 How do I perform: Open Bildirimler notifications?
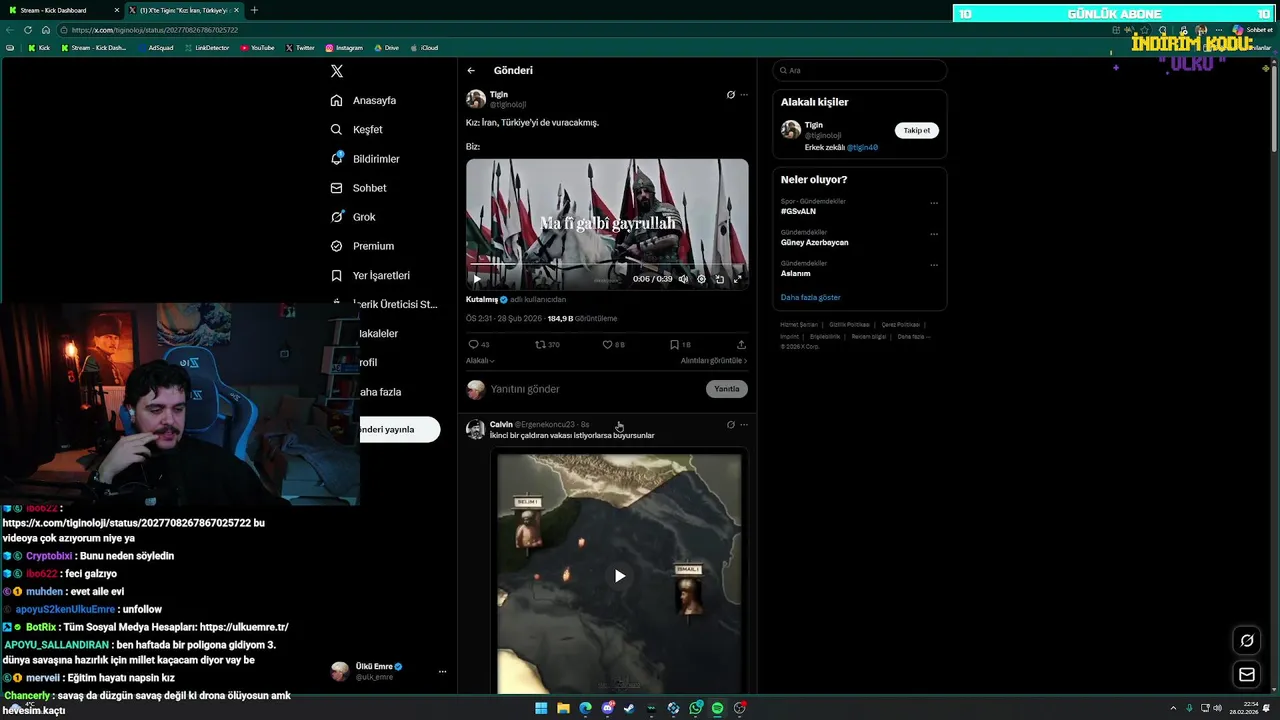(x=365, y=159)
